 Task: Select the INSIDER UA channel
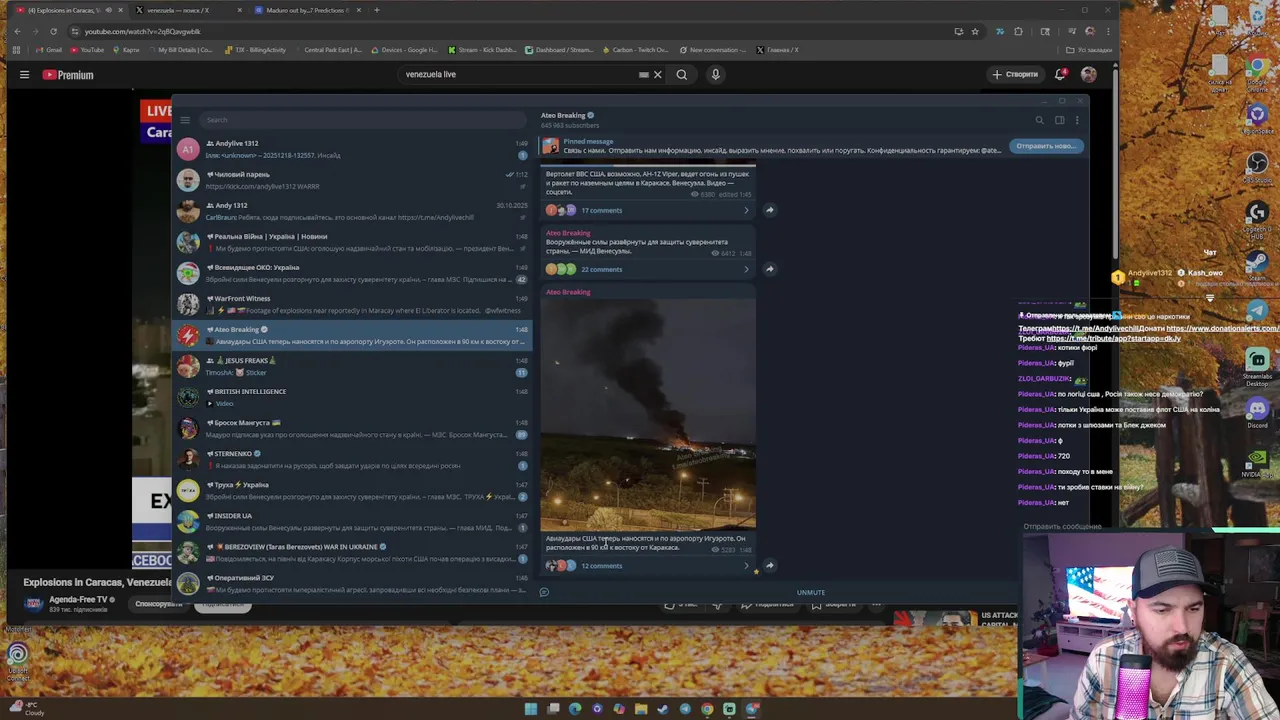coord(352,521)
